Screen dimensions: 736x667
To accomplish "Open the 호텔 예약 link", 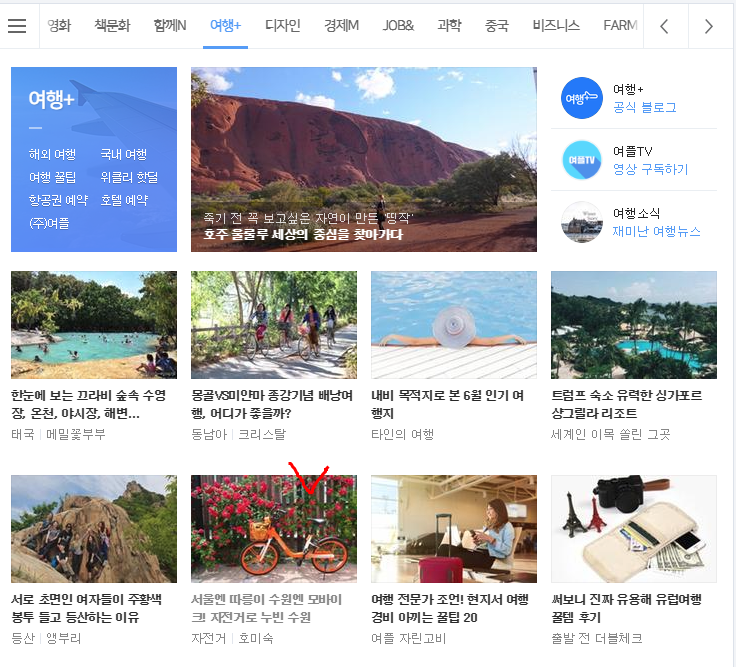I will point(124,200).
